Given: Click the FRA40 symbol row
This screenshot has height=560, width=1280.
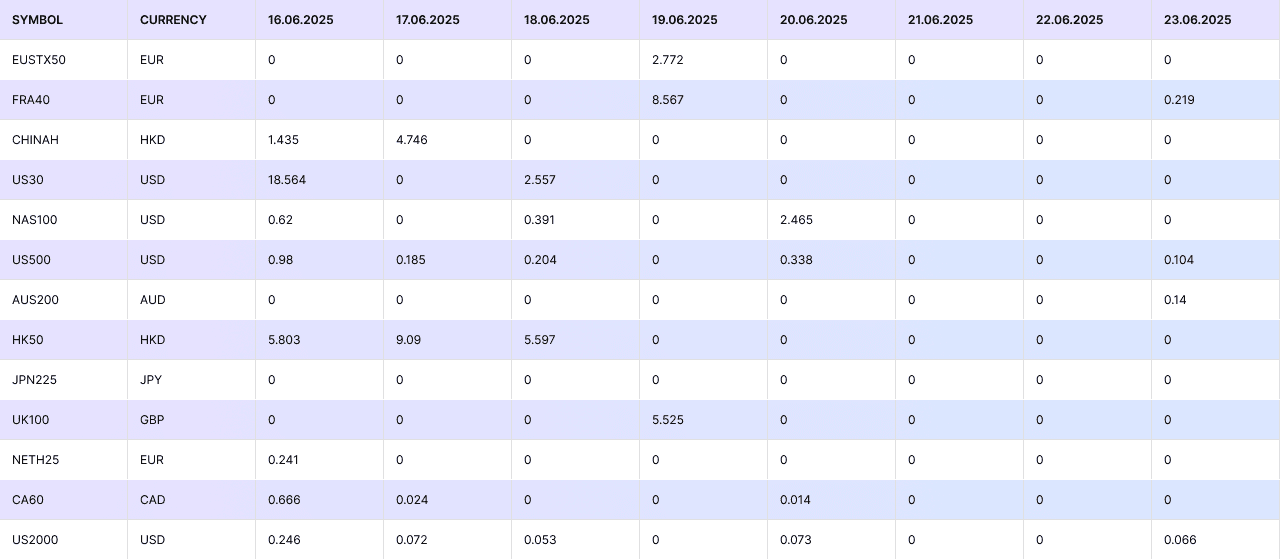Looking at the screenshot, I should [31, 100].
